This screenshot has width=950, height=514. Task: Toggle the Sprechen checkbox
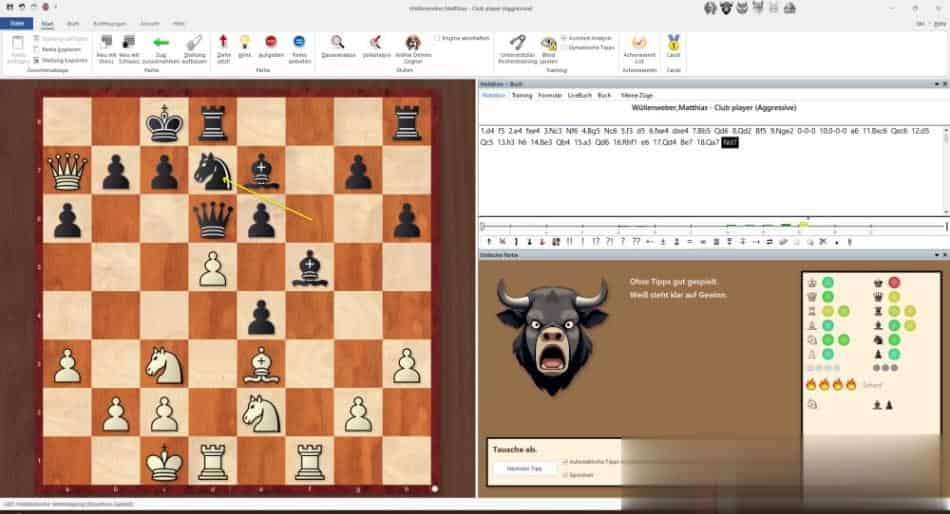coord(565,475)
